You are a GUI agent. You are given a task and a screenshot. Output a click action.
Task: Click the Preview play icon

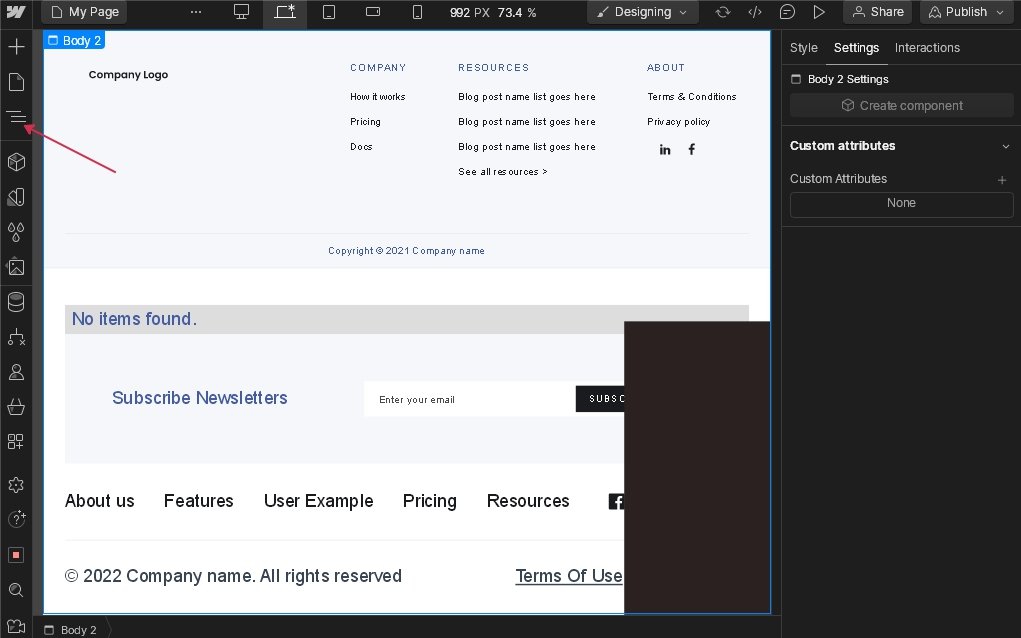coord(819,12)
